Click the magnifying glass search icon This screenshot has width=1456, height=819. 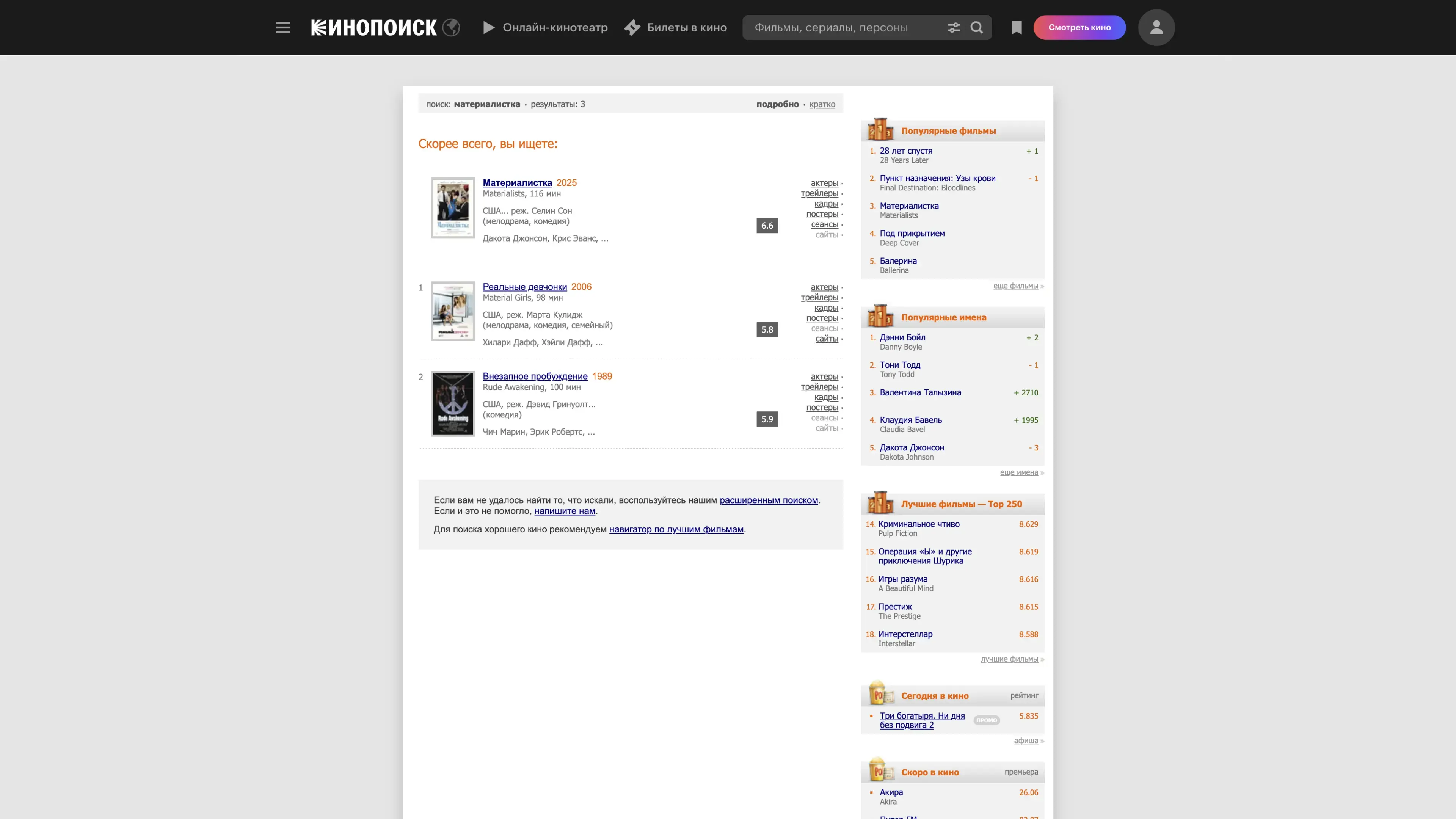coord(977,27)
